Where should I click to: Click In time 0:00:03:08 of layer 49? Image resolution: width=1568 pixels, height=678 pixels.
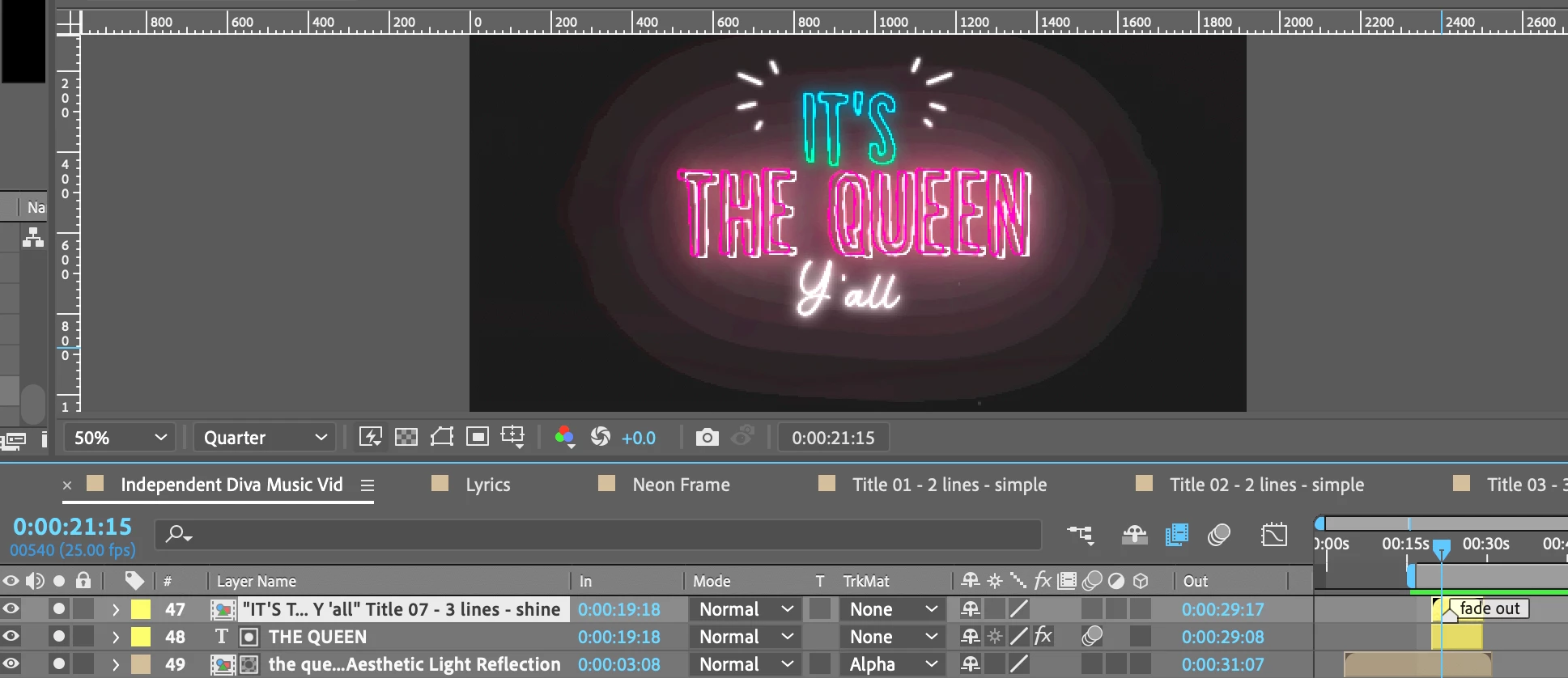(x=619, y=664)
